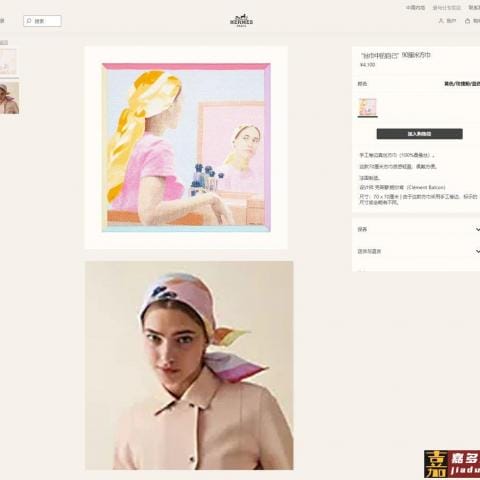The image size is (480, 480).
Task: Click the search magnifier icon
Action: tap(29, 21)
